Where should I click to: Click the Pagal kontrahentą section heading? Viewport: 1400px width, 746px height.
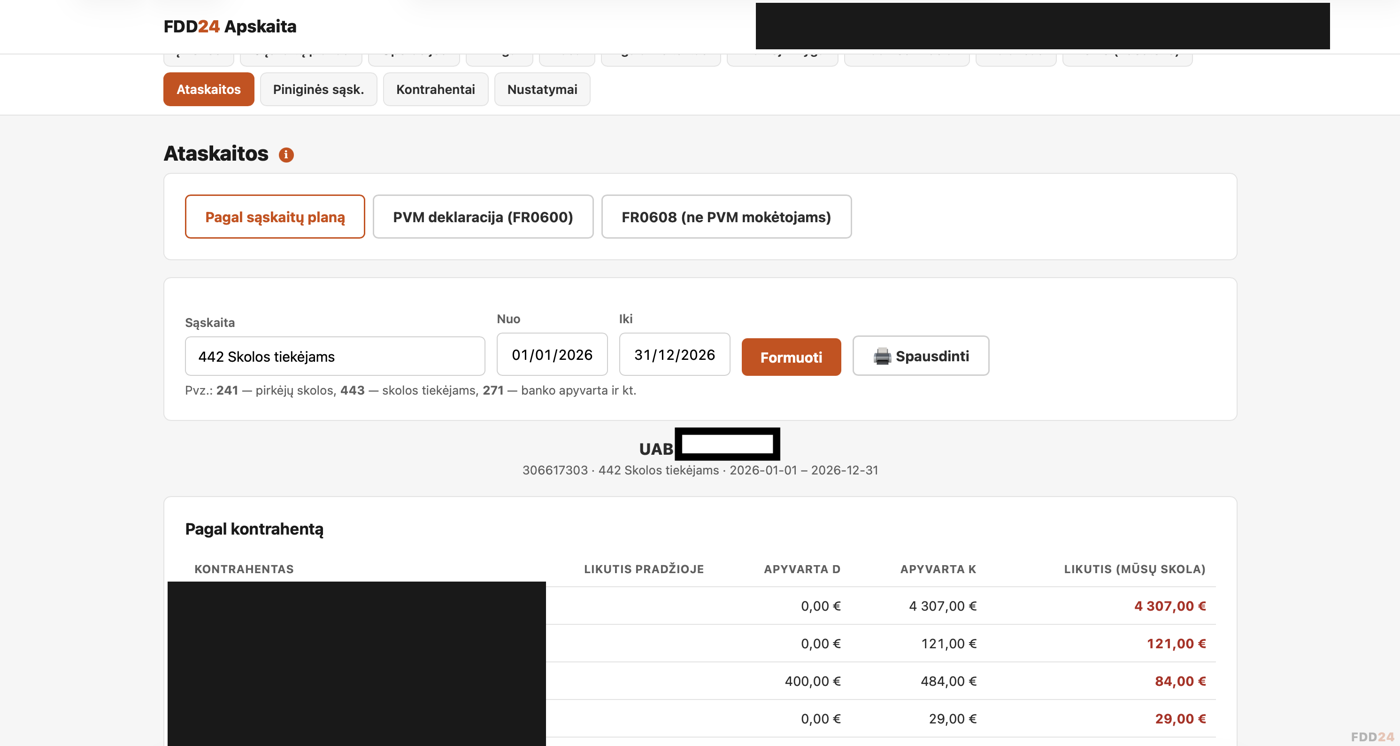(254, 529)
